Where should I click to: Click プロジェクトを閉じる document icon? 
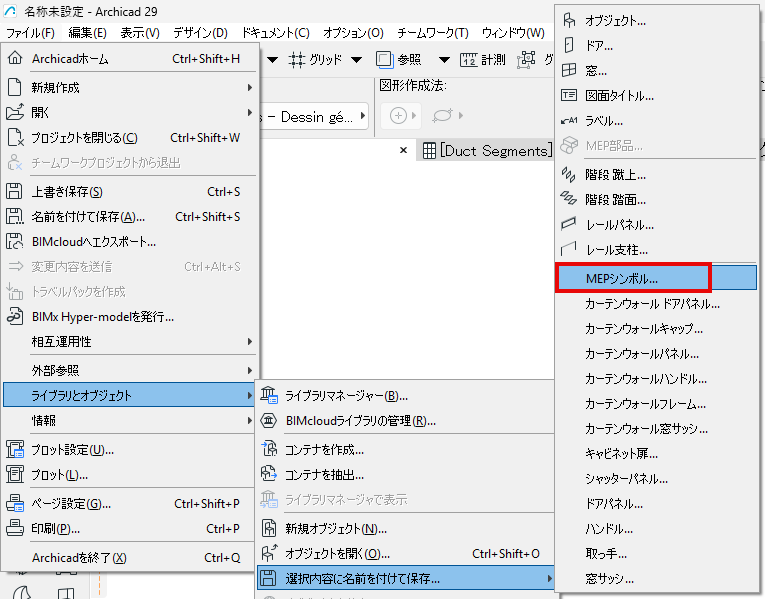[15, 138]
